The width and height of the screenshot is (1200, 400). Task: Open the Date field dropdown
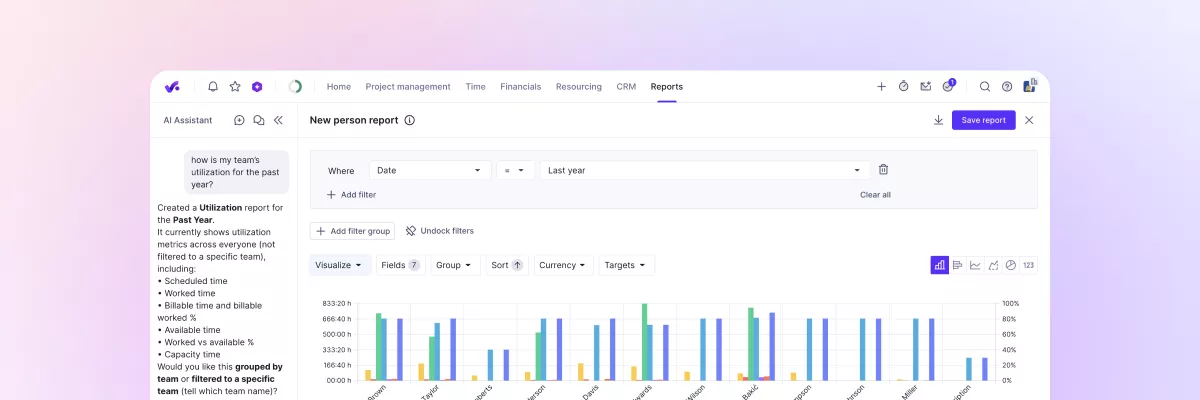pos(430,170)
